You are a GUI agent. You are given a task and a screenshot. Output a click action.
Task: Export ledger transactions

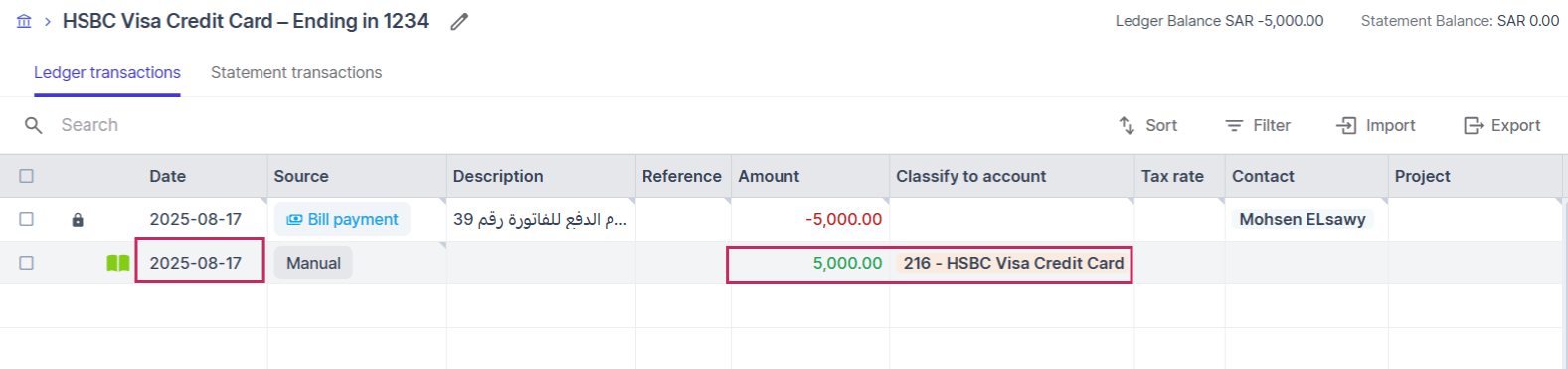click(x=1501, y=125)
